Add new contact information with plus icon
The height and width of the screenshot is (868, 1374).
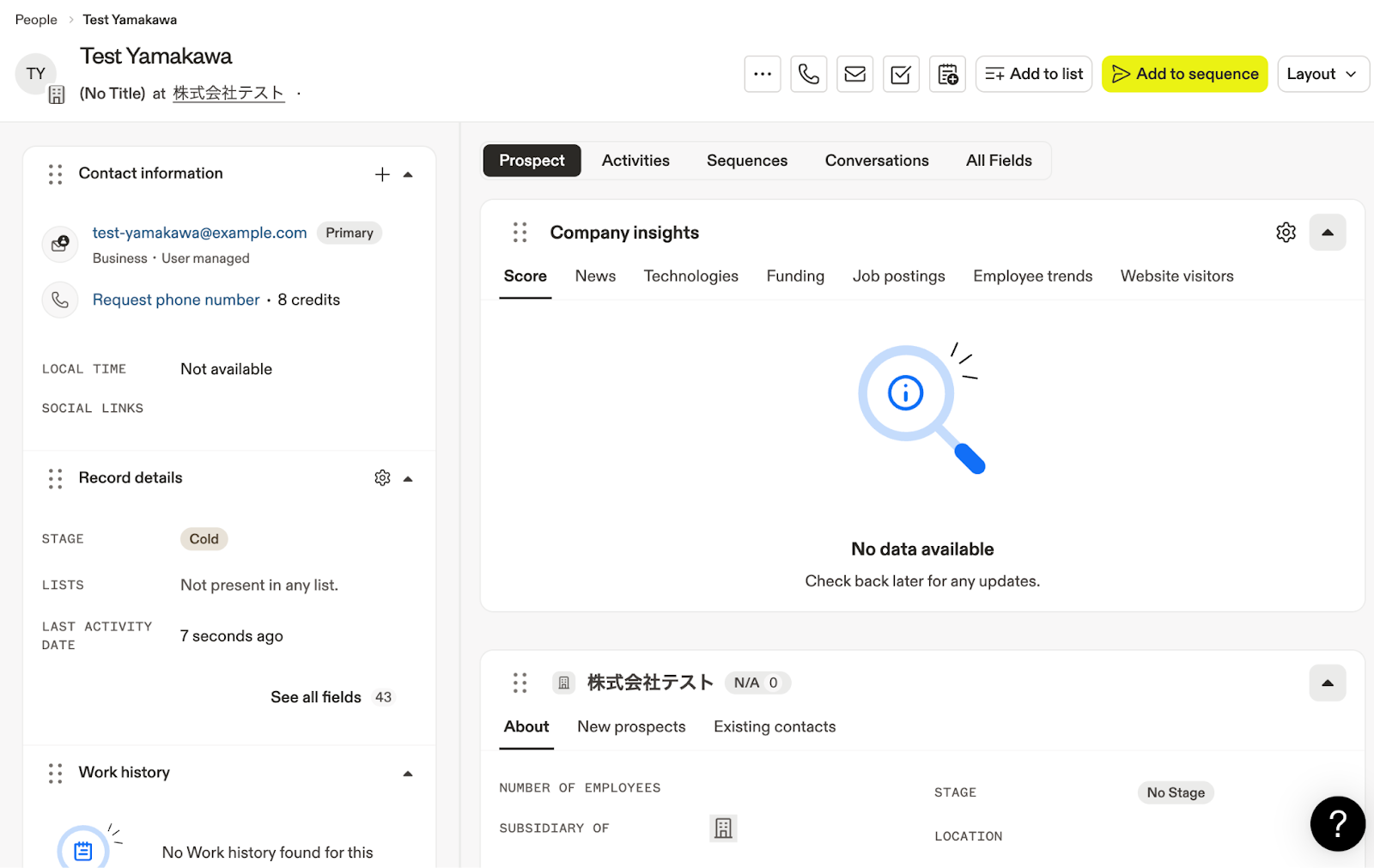[382, 174]
